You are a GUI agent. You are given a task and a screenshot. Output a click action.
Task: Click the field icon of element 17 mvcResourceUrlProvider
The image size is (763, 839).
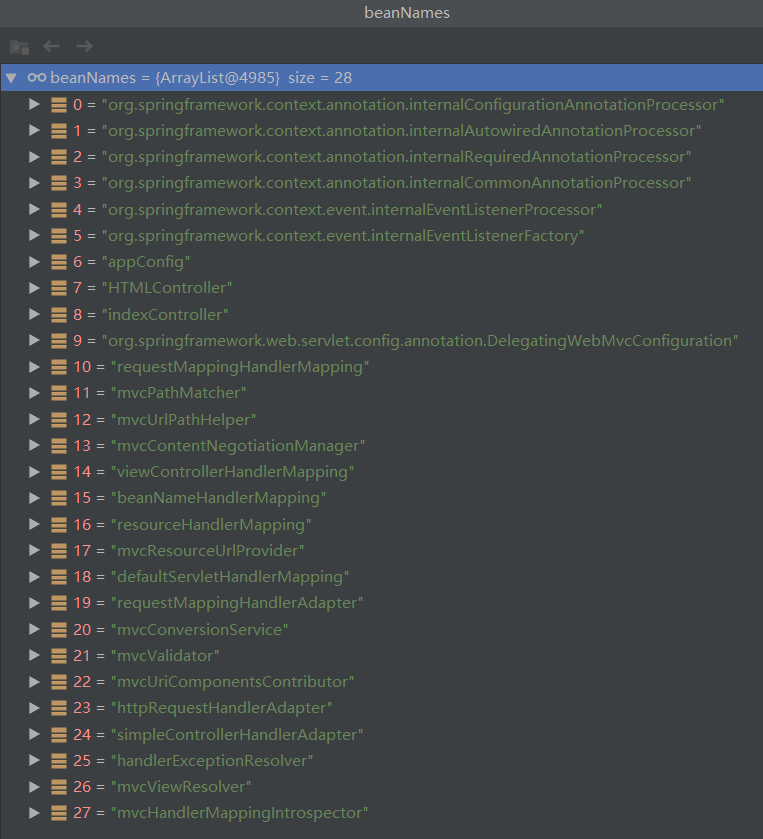(x=58, y=551)
